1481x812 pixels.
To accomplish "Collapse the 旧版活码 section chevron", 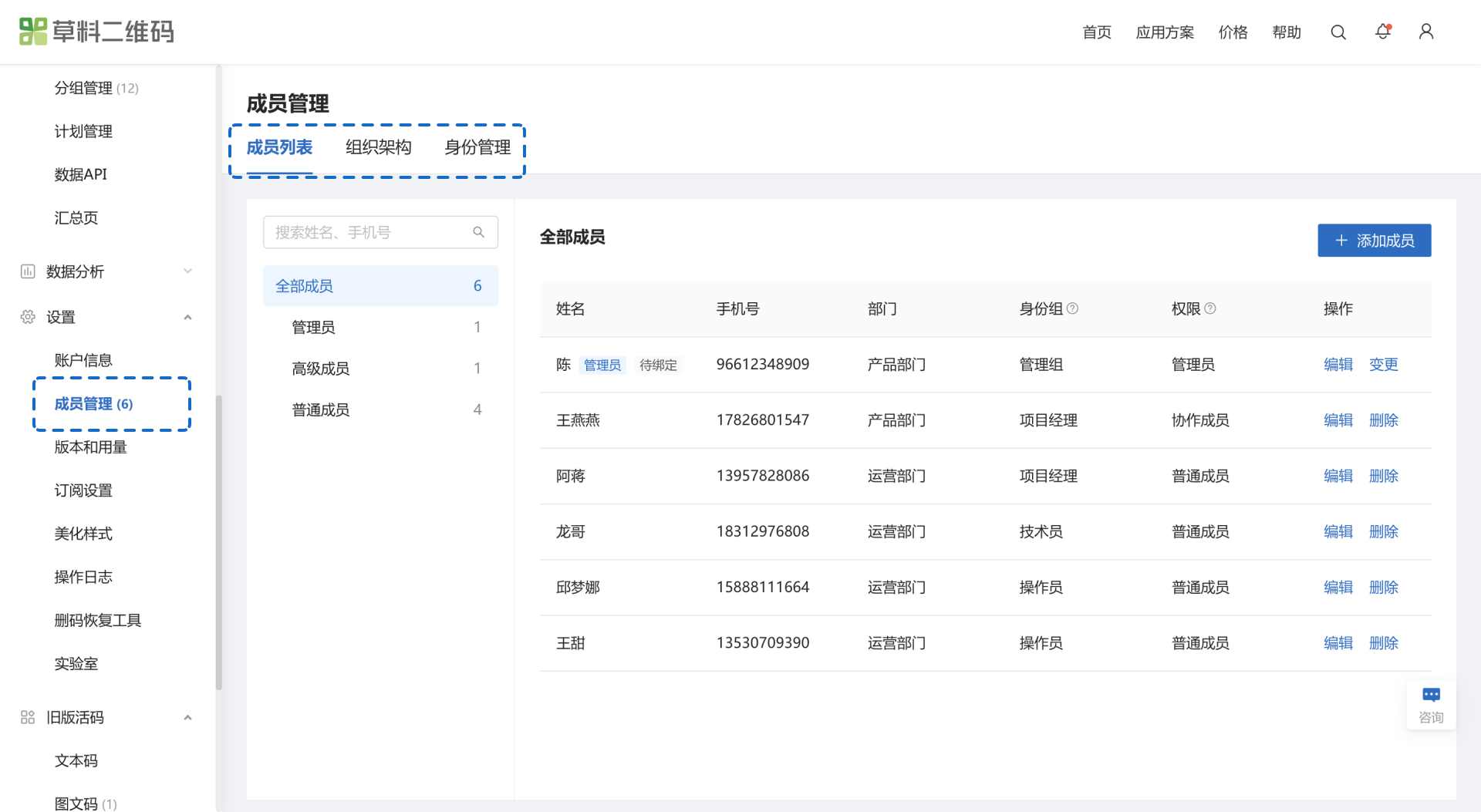I will (187, 717).
